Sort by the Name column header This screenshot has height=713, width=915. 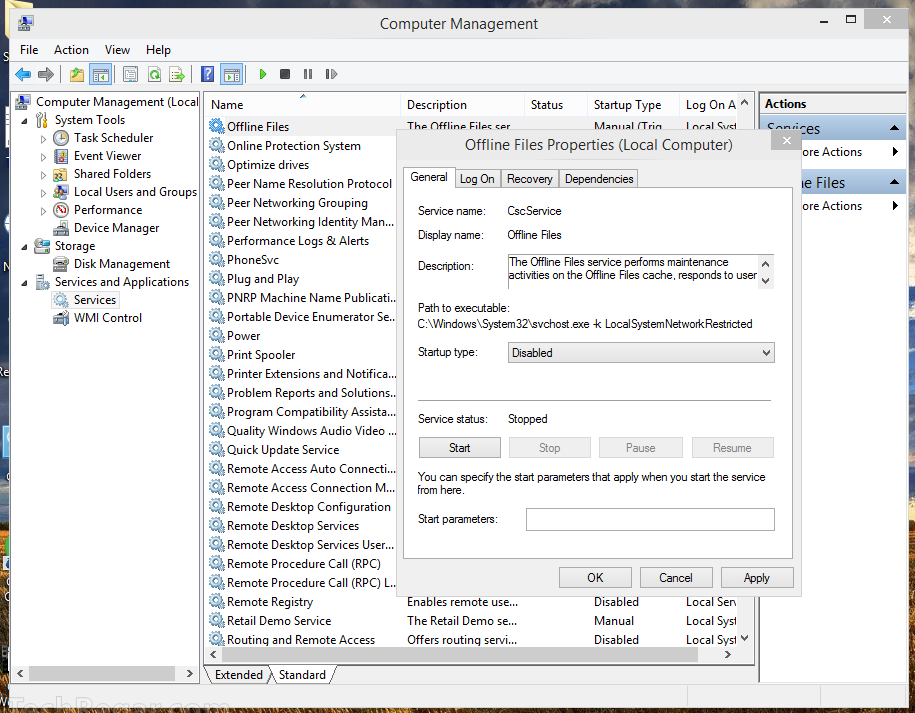point(303,105)
